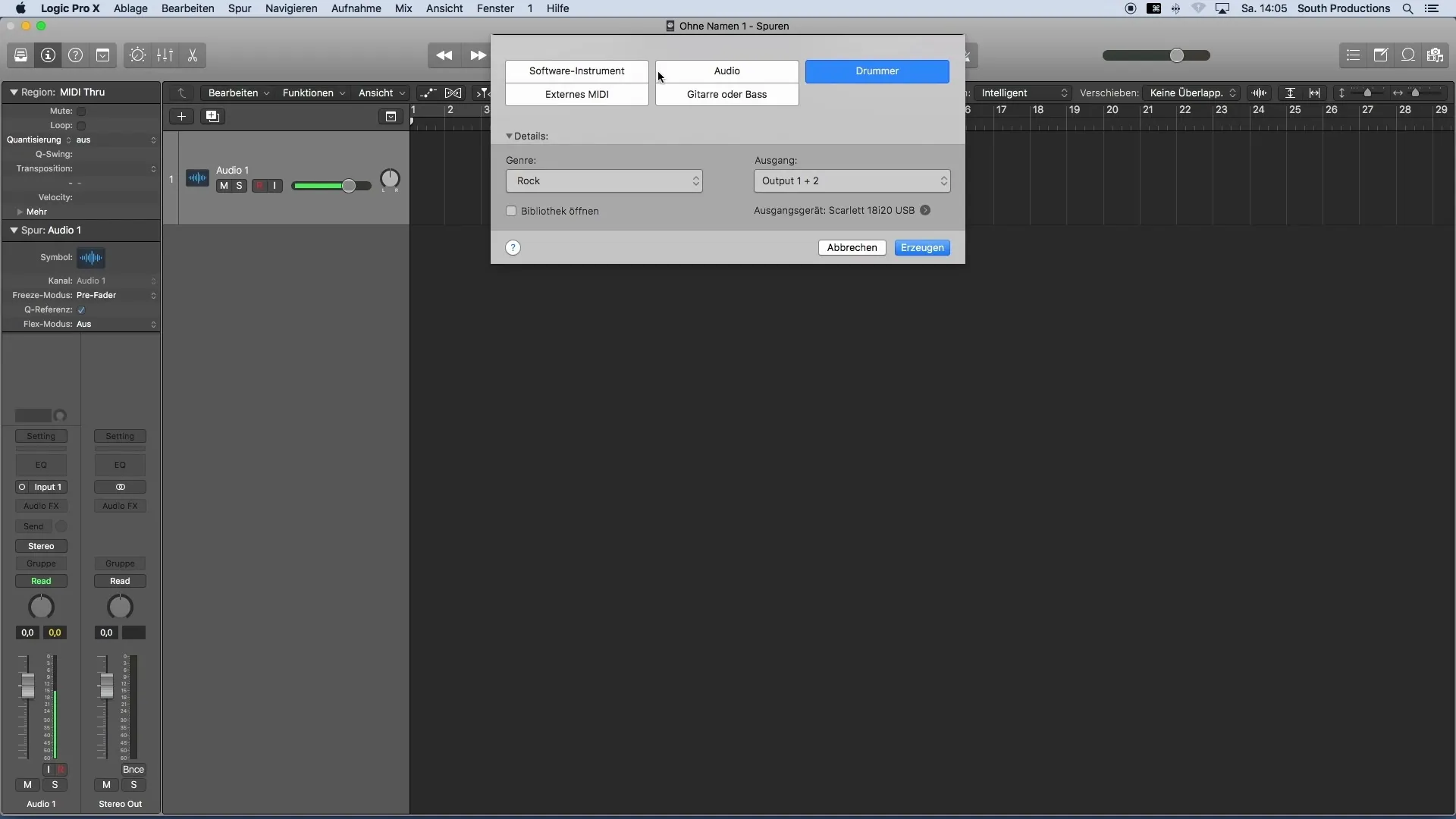Click the track hierarchy up-arrow button
The image size is (1456, 819).
(182, 93)
